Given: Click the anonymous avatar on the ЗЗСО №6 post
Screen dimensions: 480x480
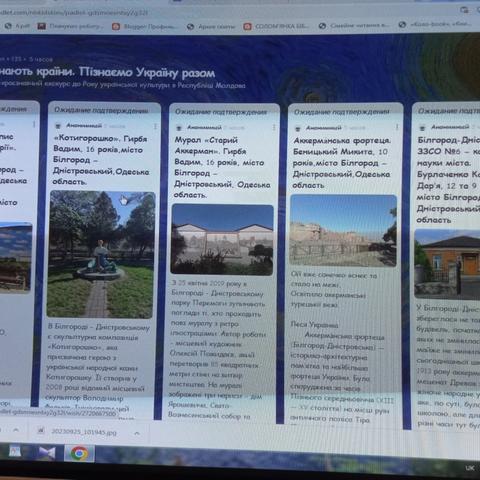Looking at the screenshot, I should 423,127.
